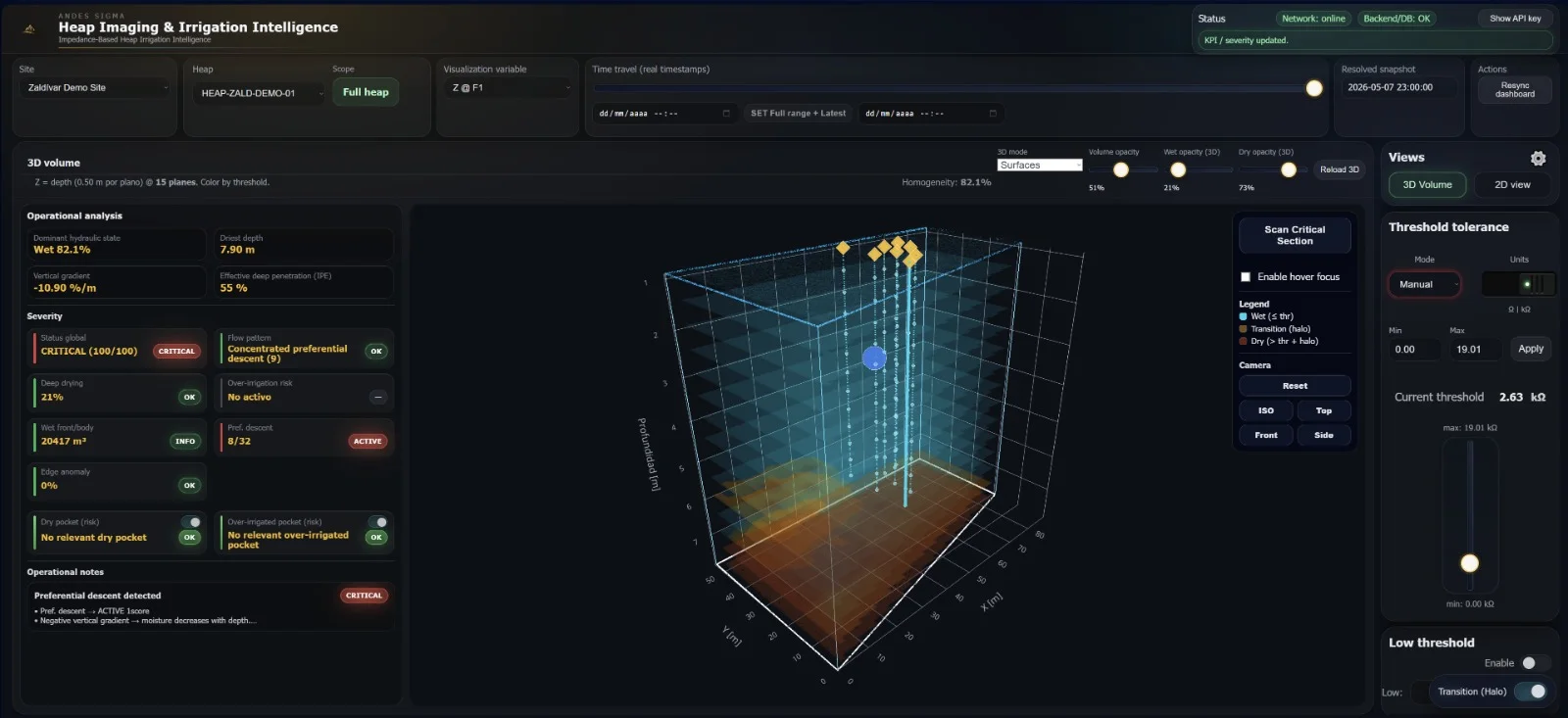This screenshot has width=1568, height=718.
Task: Click the Transition (halo) legend swatch
Action: point(1244,329)
